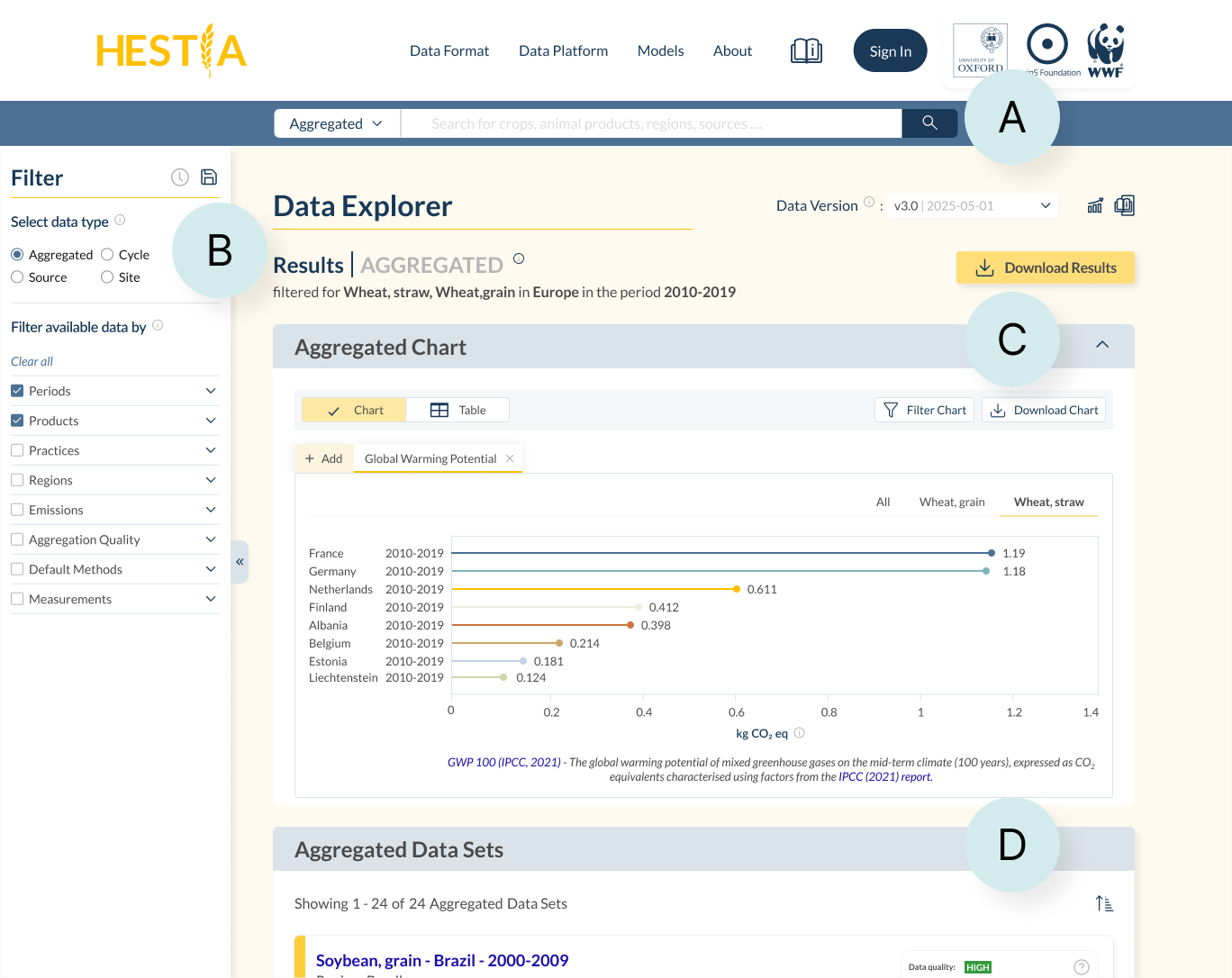Open the About menu
1232x978 pixels.
click(732, 51)
